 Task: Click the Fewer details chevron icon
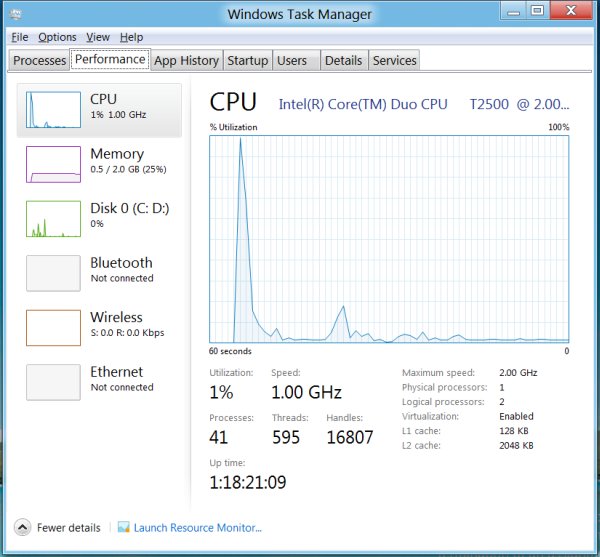[23, 528]
